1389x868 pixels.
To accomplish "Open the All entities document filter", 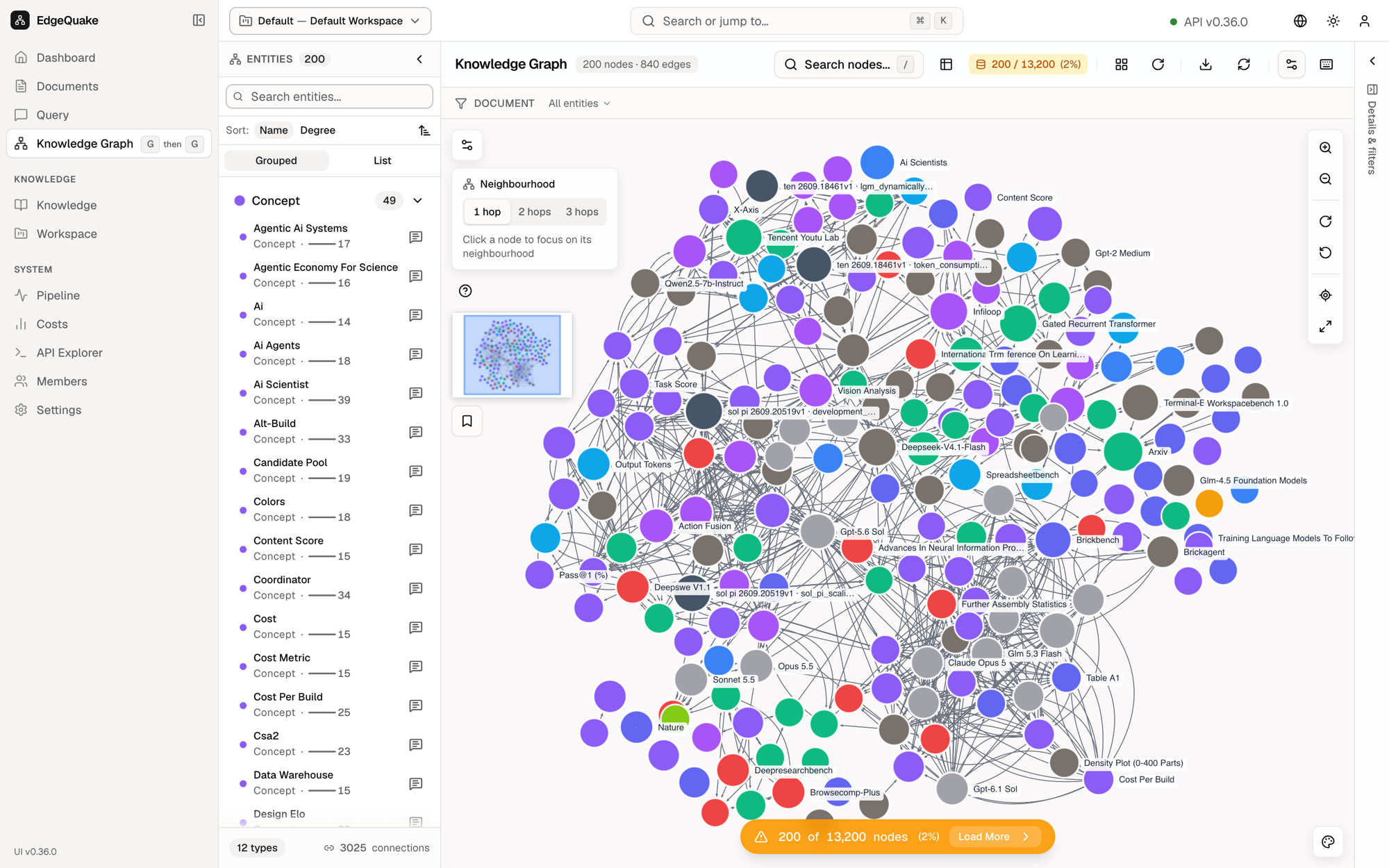I will [x=579, y=103].
